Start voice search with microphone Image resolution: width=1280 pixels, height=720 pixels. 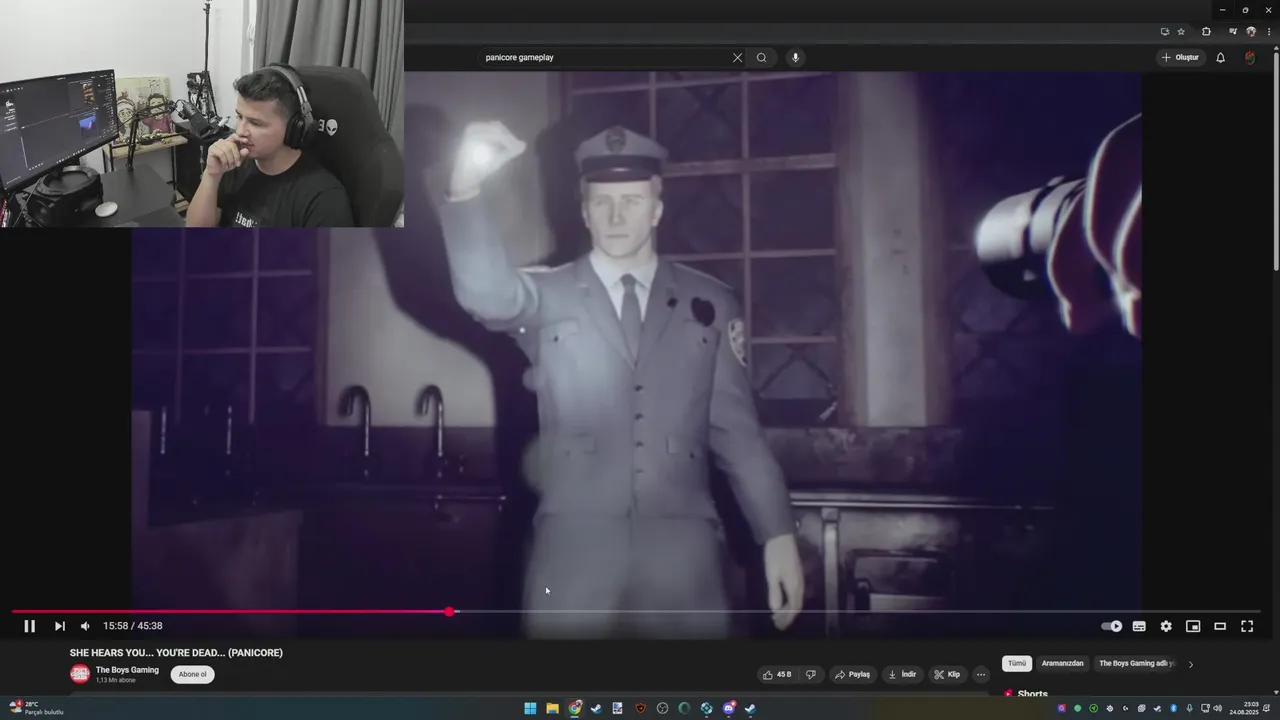pos(796,57)
